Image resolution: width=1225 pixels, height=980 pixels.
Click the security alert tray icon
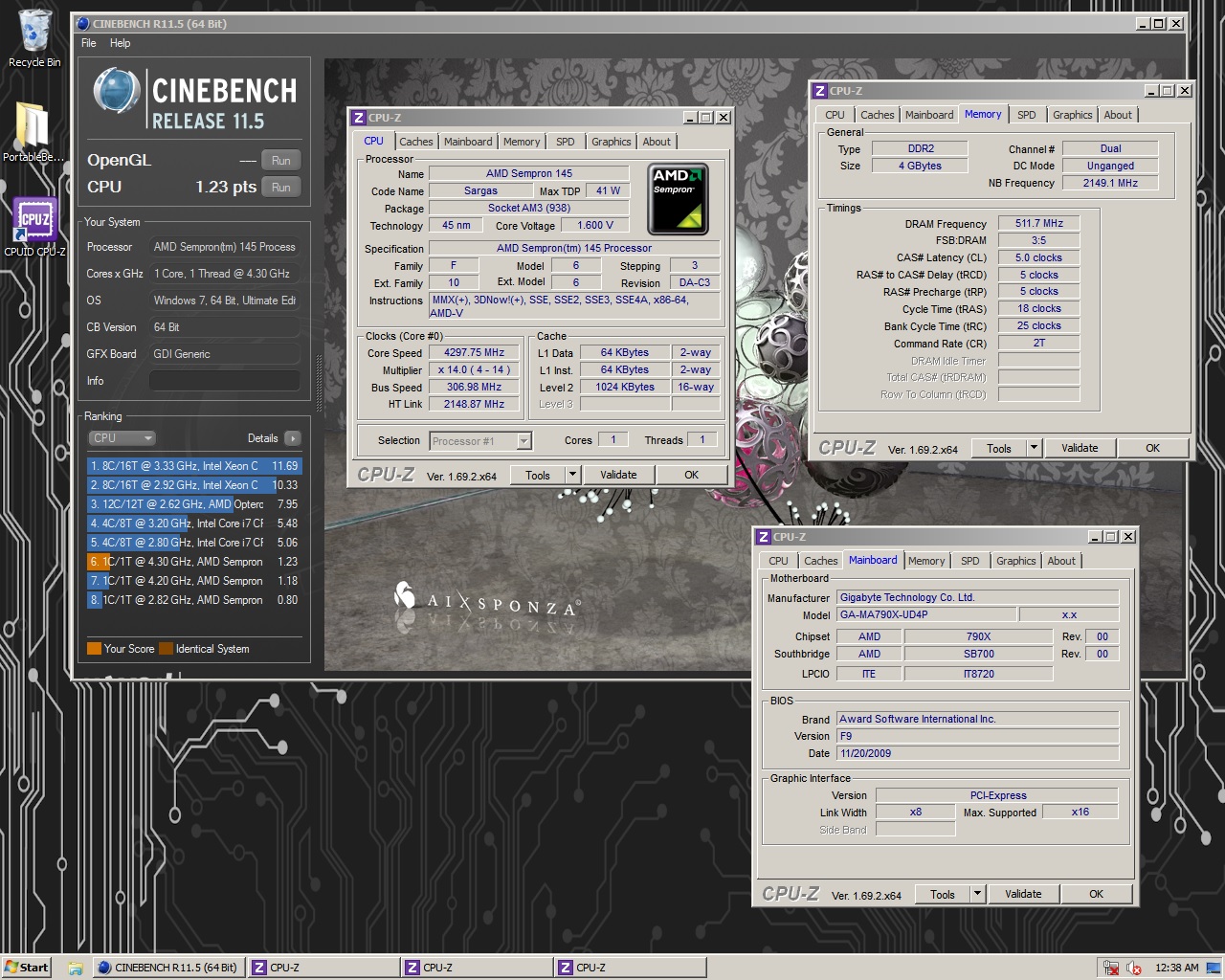1134,968
